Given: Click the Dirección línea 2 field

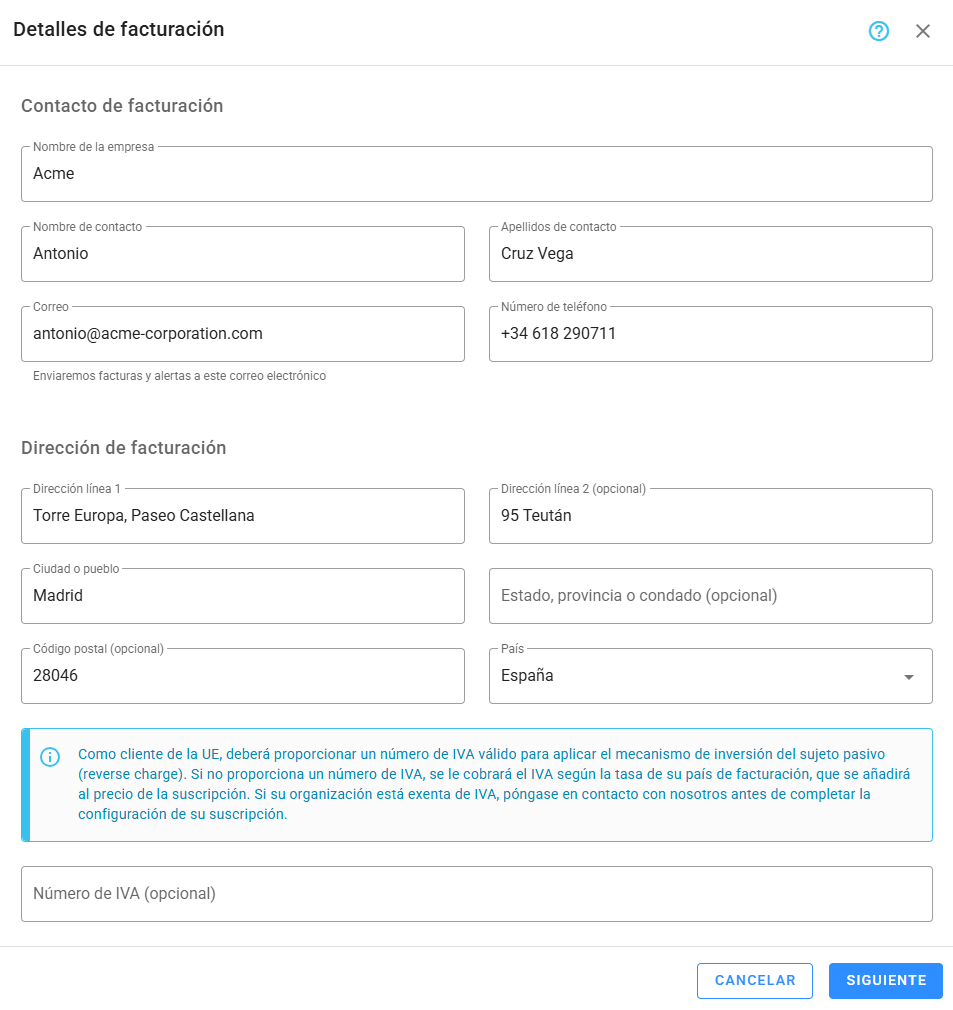Looking at the screenshot, I should pyautogui.click(x=711, y=516).
